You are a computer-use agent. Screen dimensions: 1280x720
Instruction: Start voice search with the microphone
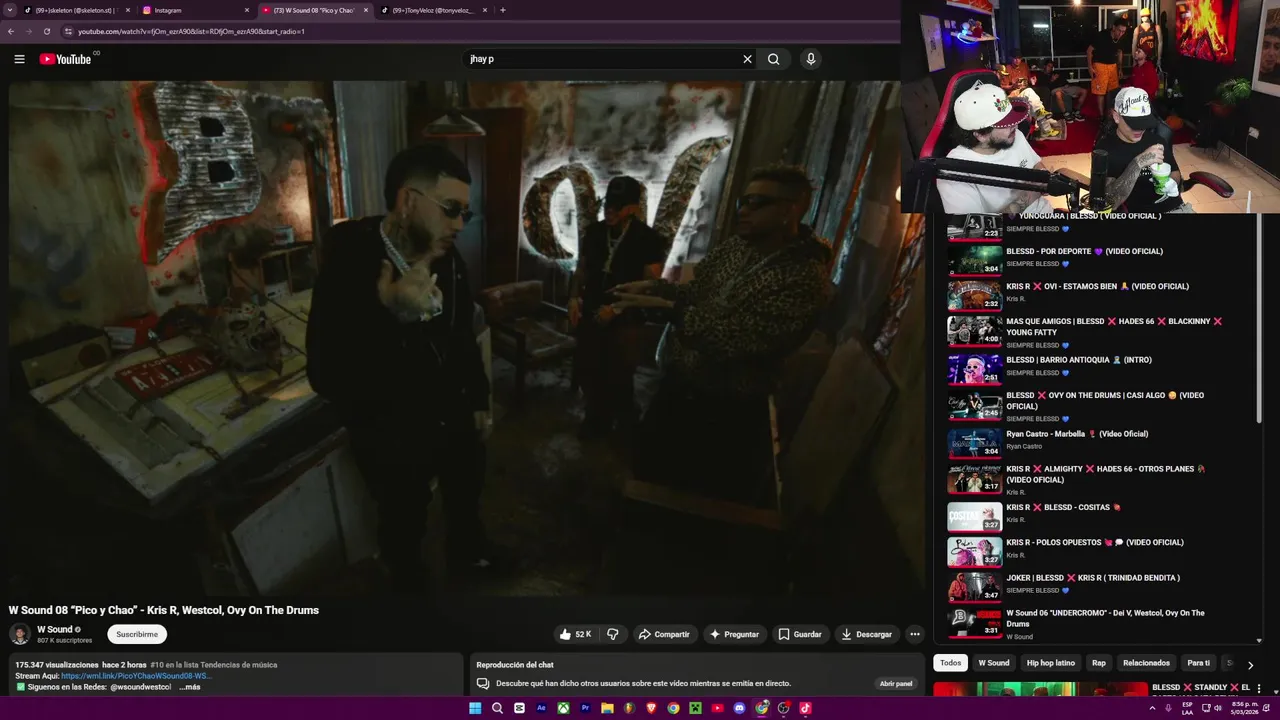811,59
